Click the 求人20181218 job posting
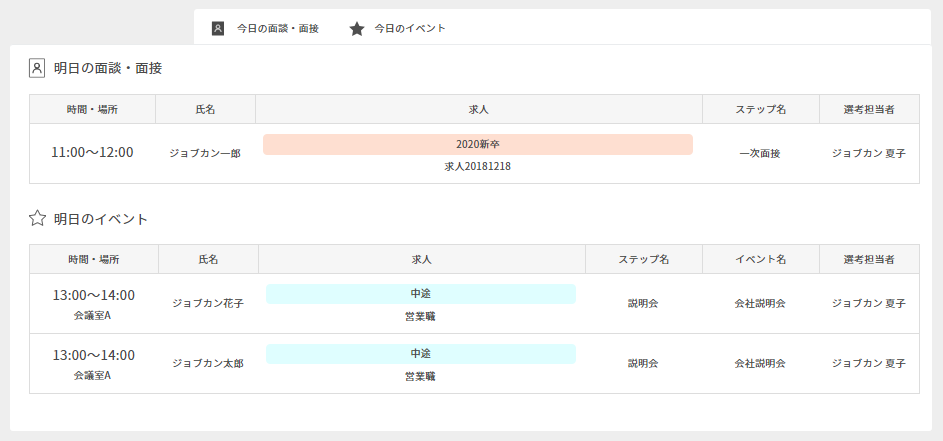The width and height of the screenshot is (943, 441). (x=477, y=166)
